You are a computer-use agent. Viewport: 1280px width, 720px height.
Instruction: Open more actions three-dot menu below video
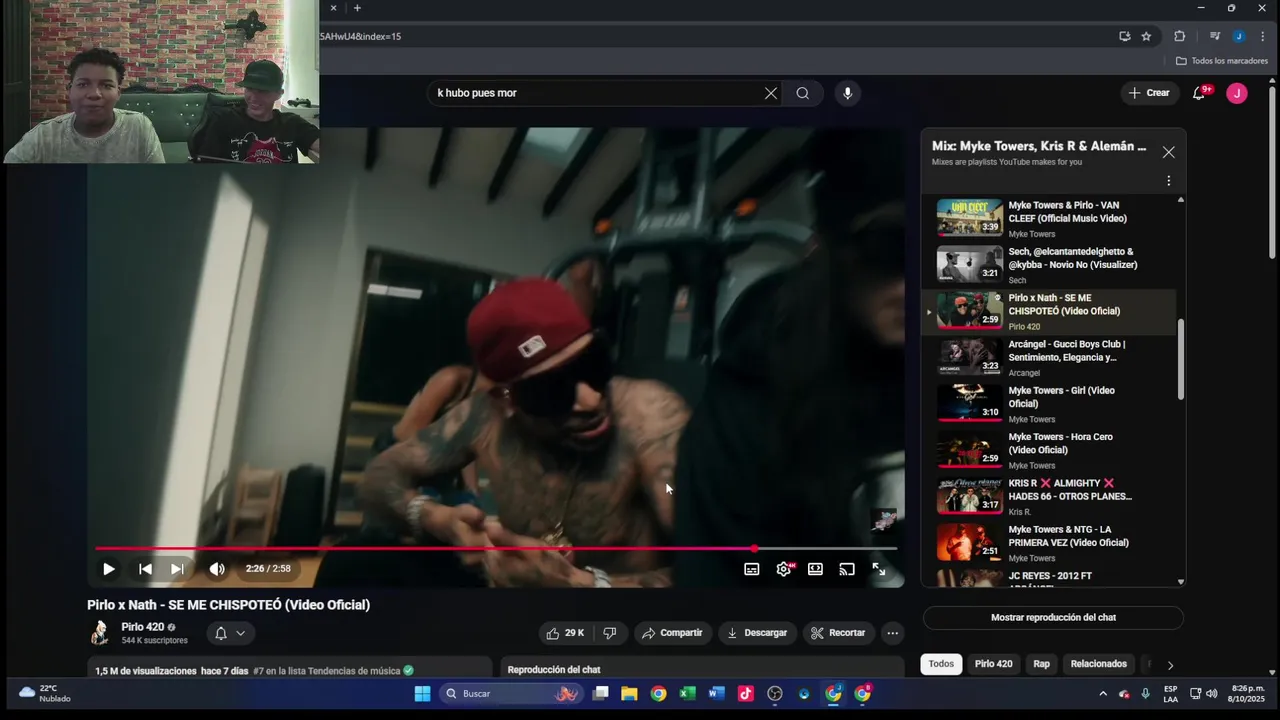[893, 633]
